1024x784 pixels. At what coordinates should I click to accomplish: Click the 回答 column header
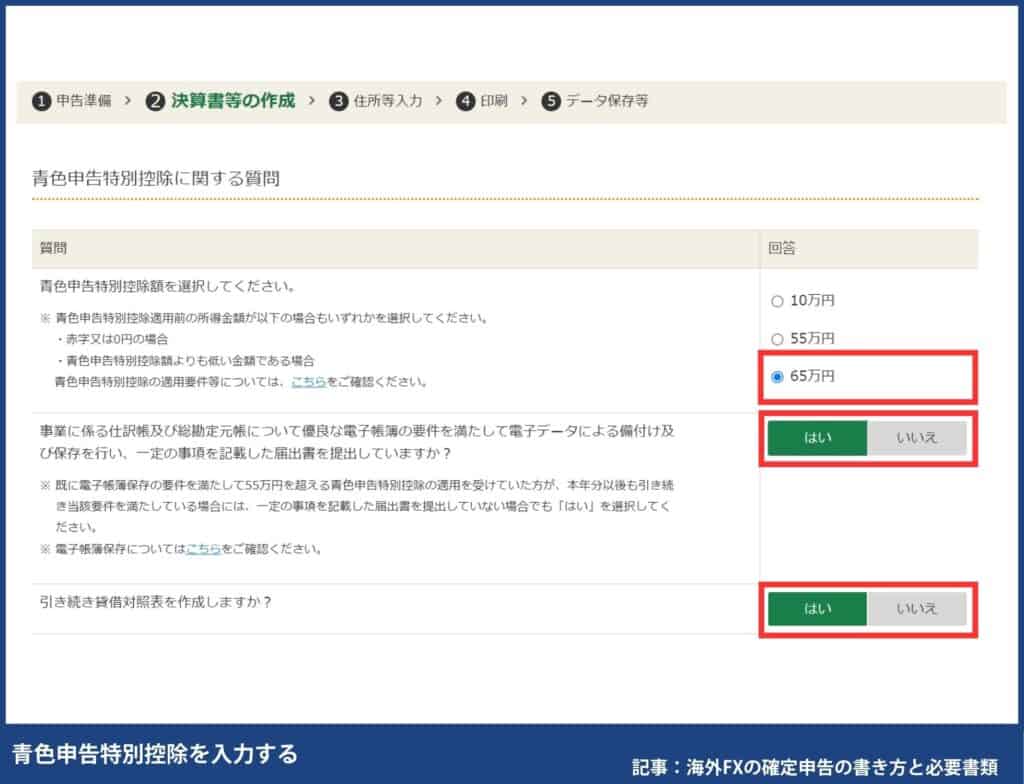pos(782,248)
